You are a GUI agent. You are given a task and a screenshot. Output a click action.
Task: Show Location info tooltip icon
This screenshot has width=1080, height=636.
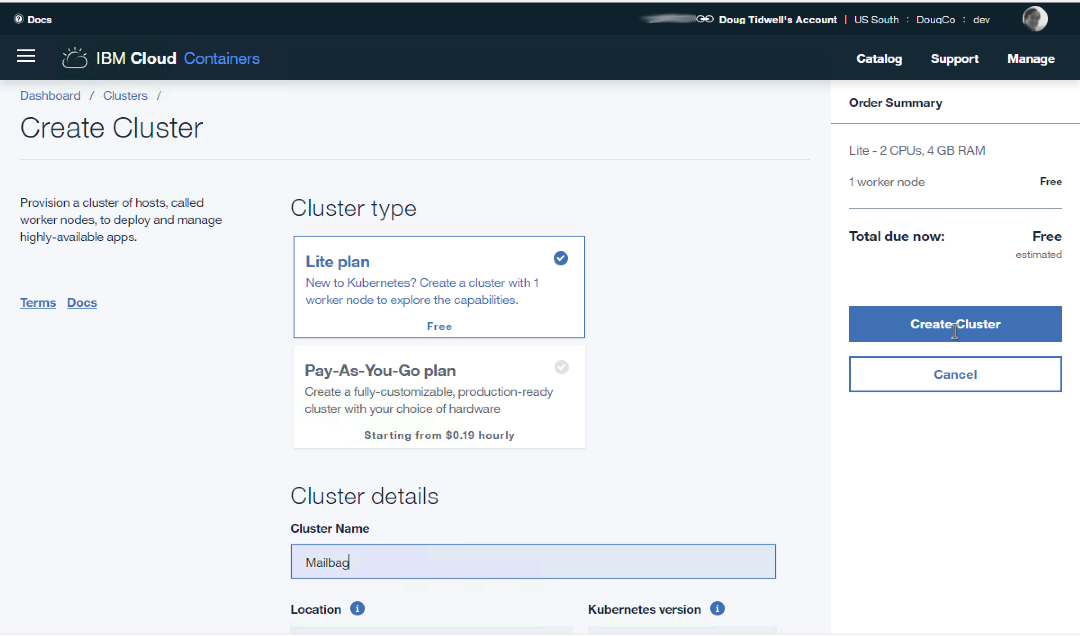pos(357,608)
